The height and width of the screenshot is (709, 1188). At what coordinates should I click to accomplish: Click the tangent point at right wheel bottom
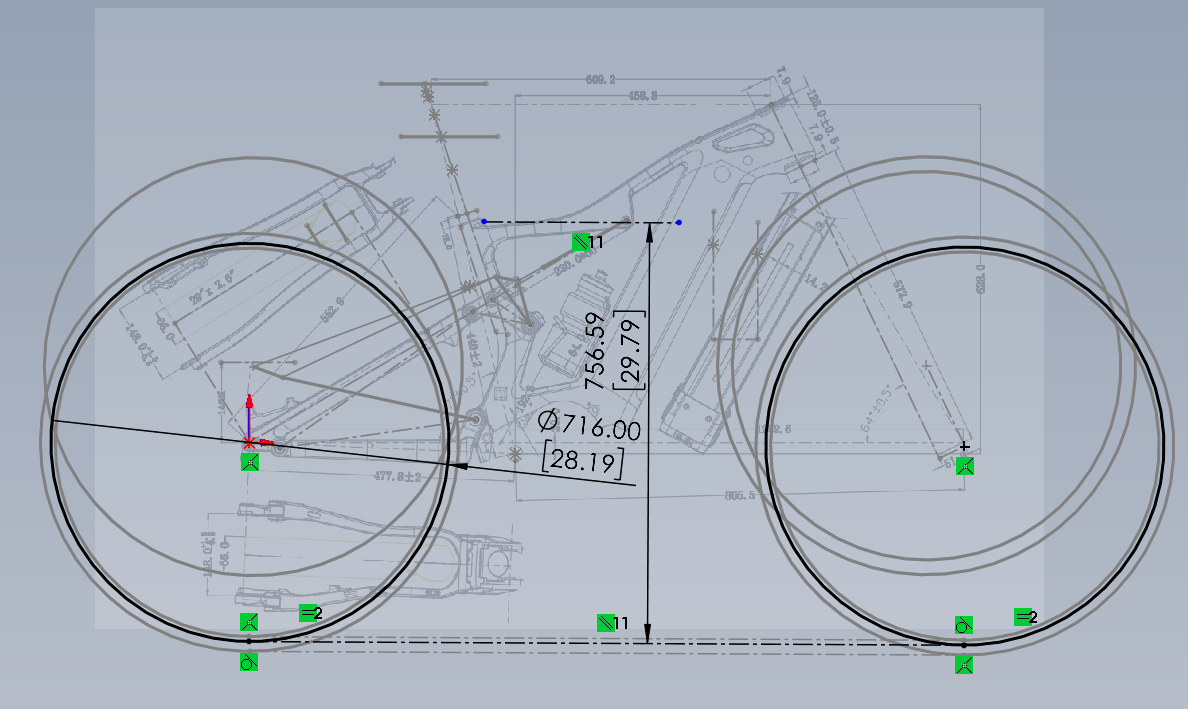(x=964, y=645)
